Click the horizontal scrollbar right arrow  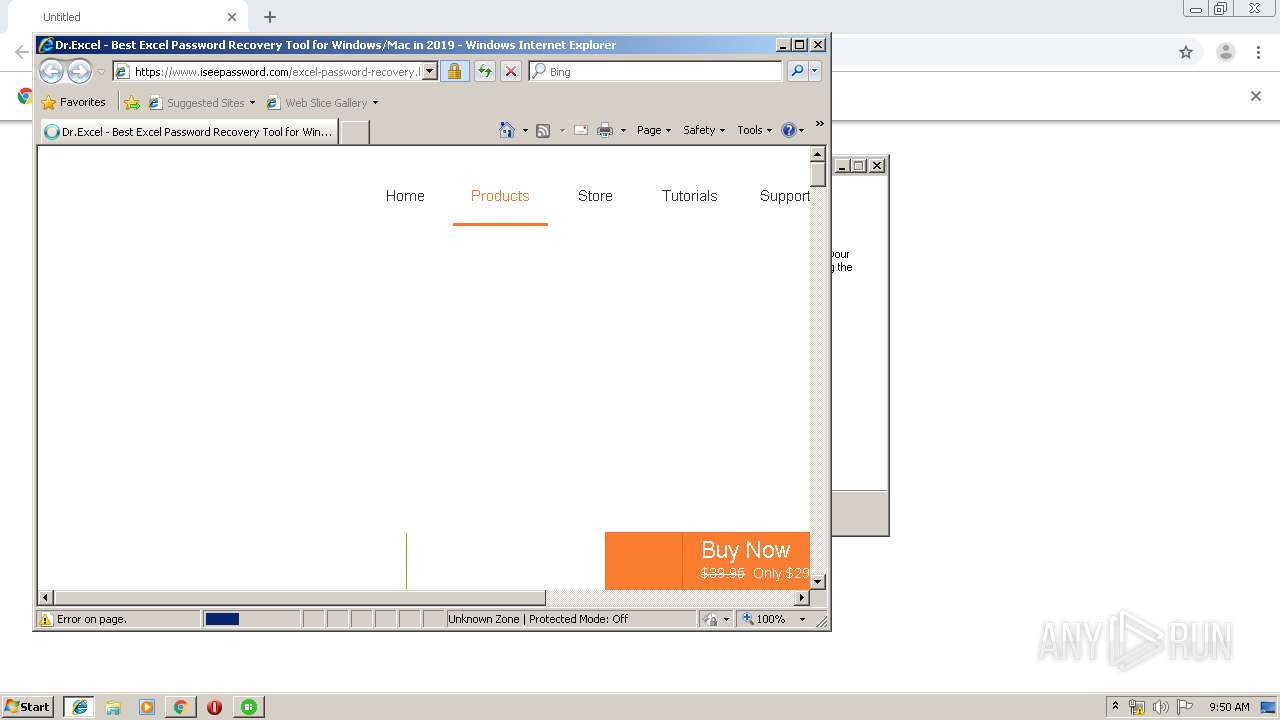click(x=801, y=598)
